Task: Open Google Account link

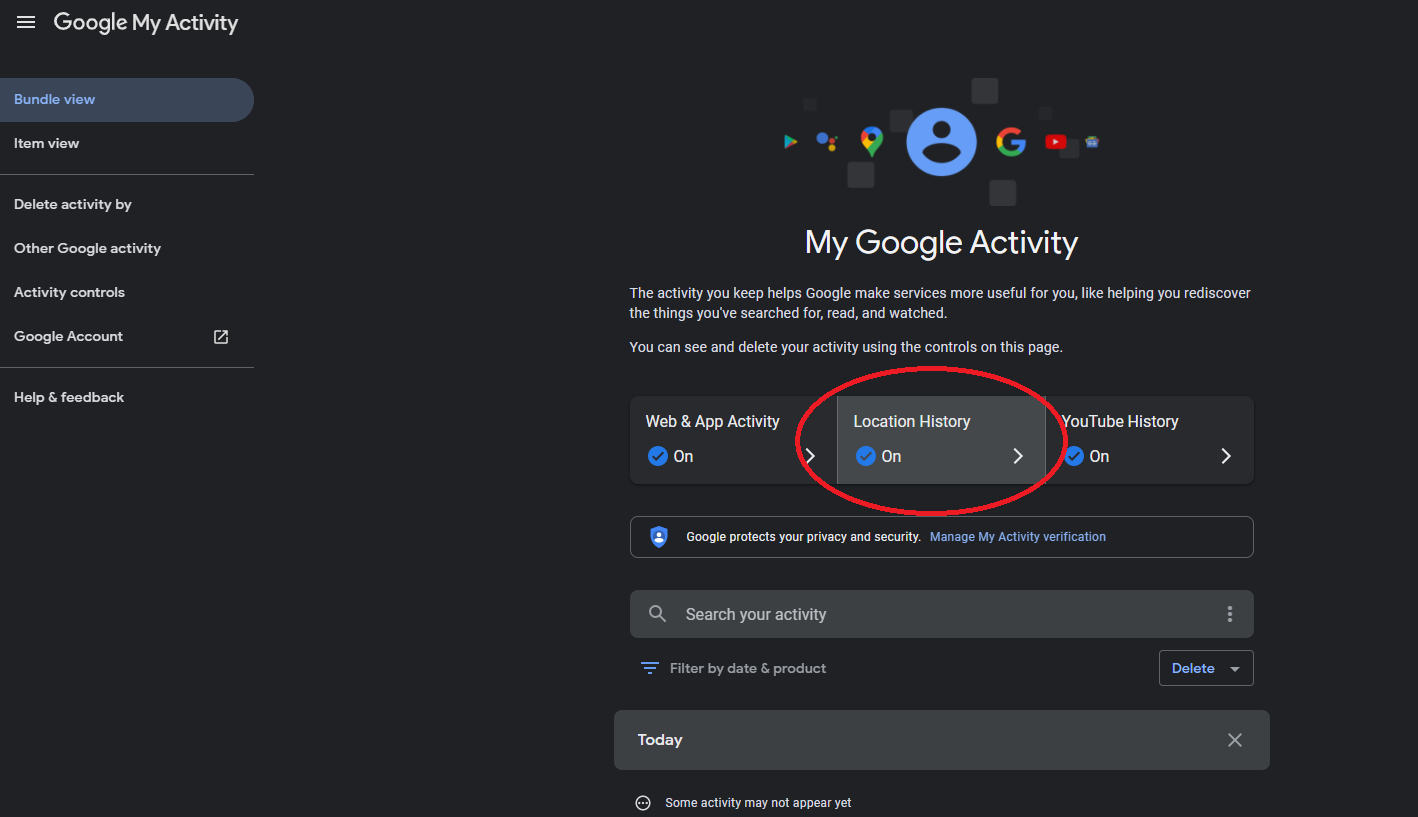Action: pyautogui.click(x=126, y=336)
